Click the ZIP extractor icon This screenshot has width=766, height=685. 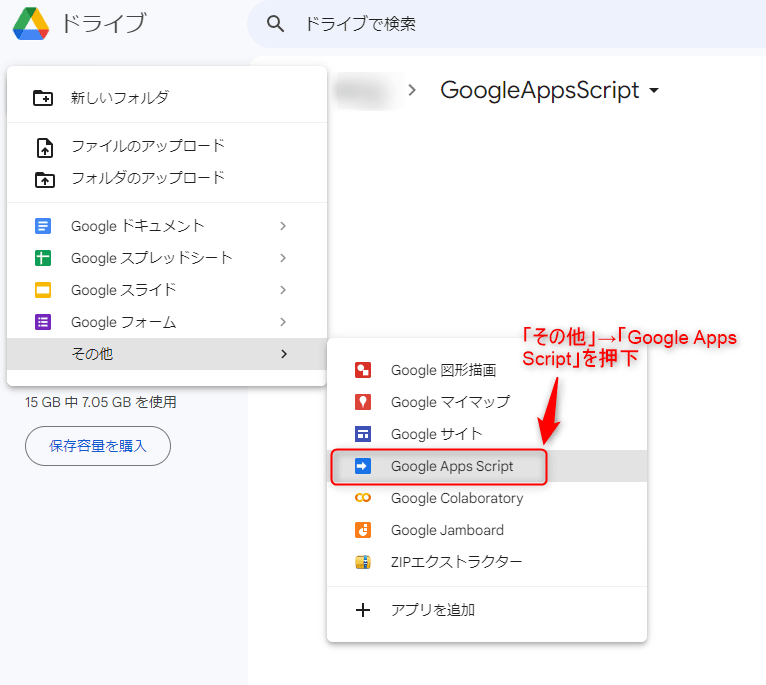click(x=362, y=562)
